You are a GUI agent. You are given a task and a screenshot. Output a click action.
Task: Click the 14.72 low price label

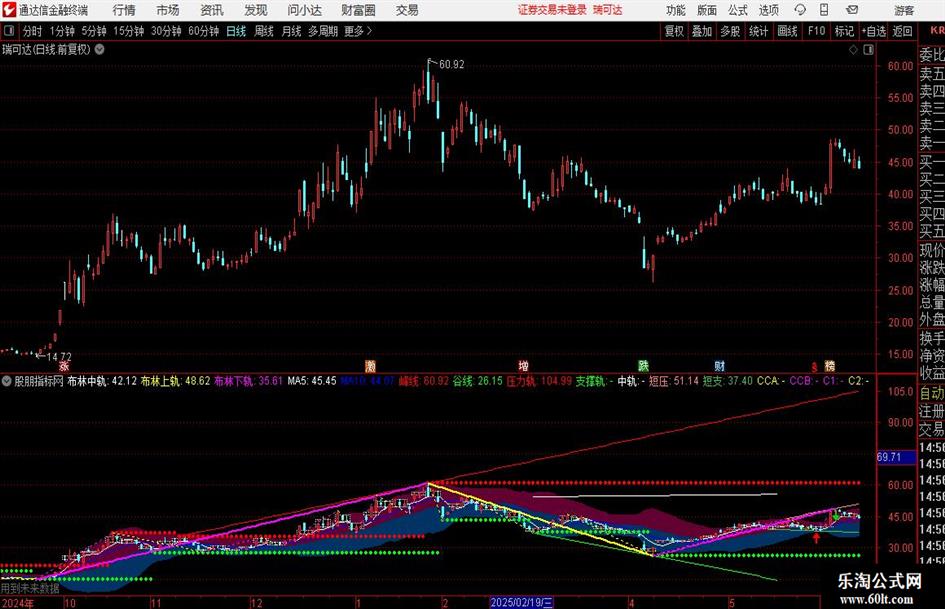(58, 357)
